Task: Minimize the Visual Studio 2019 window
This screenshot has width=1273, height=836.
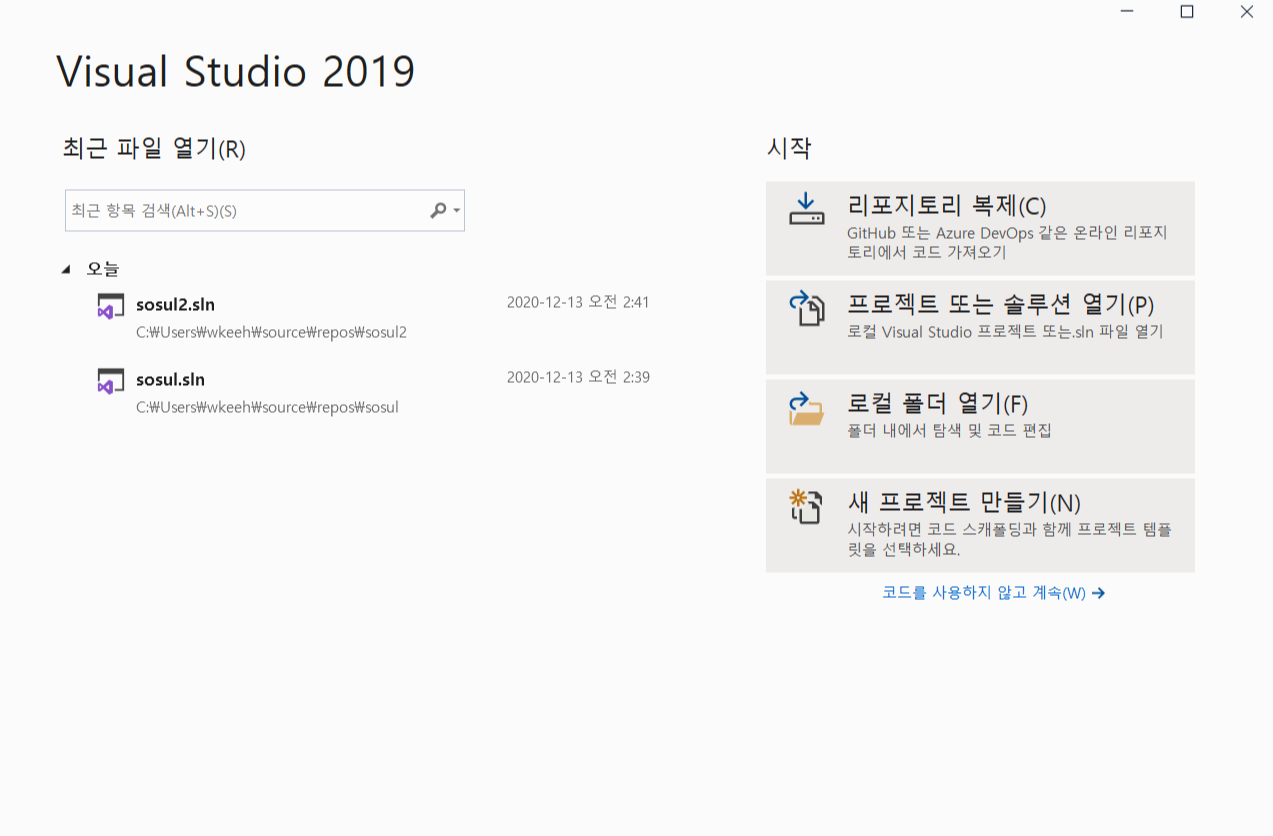Action: [x=1127, y=12]
